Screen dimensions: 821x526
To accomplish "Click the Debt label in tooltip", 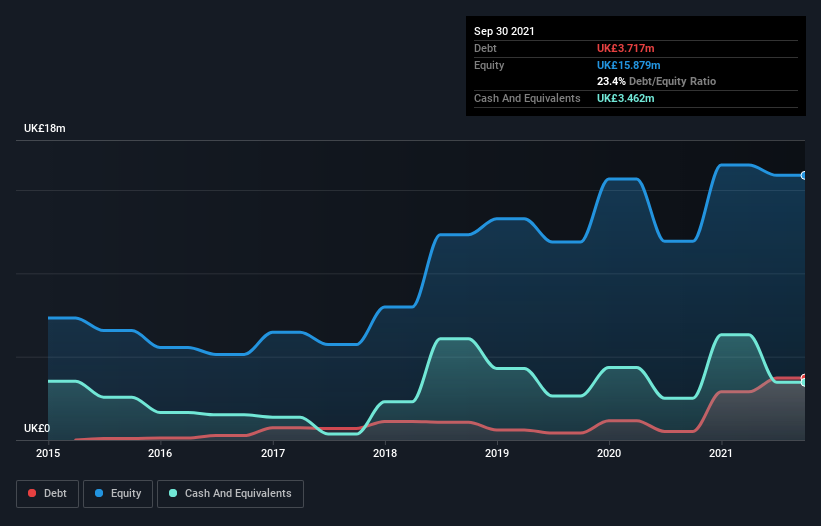I will 485,48.
